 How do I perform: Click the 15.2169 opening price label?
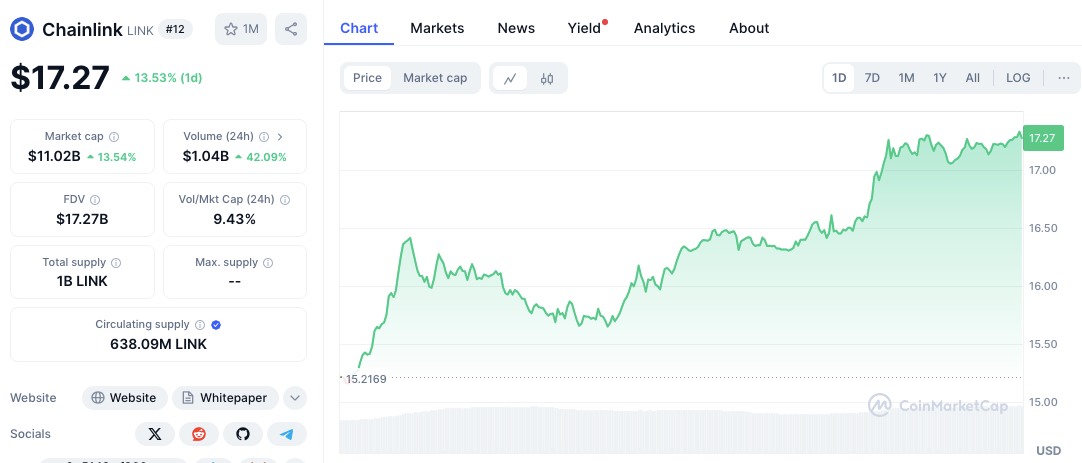click(x=366, y=379)
